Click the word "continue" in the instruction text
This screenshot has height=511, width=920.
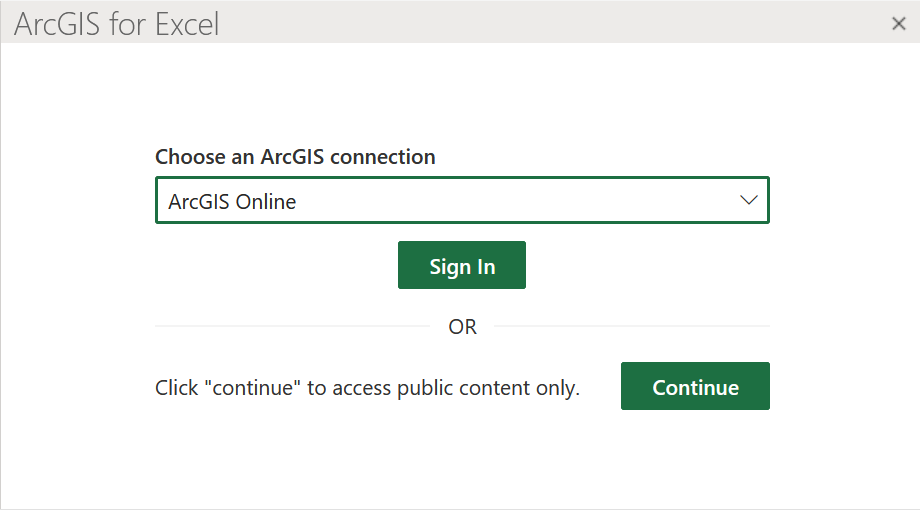click(x=253, y=388)
